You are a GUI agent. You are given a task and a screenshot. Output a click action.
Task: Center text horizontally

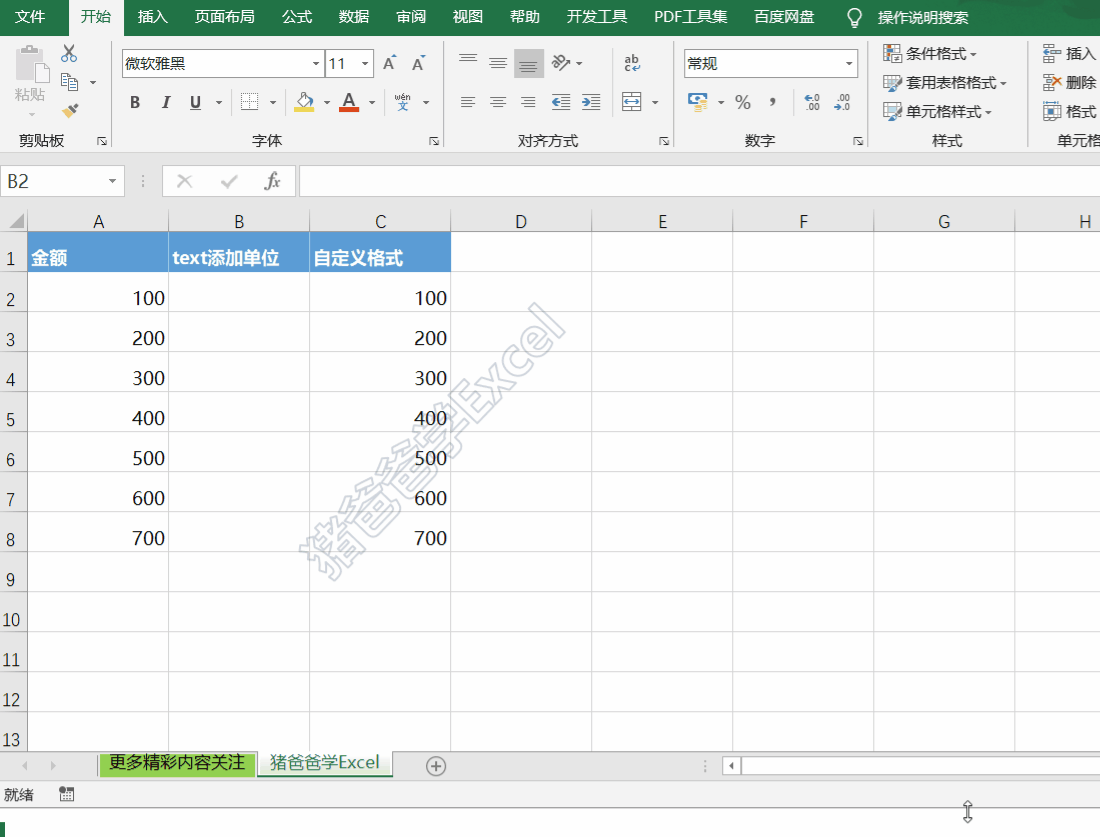pyautogui.click(x=498, y=102)
